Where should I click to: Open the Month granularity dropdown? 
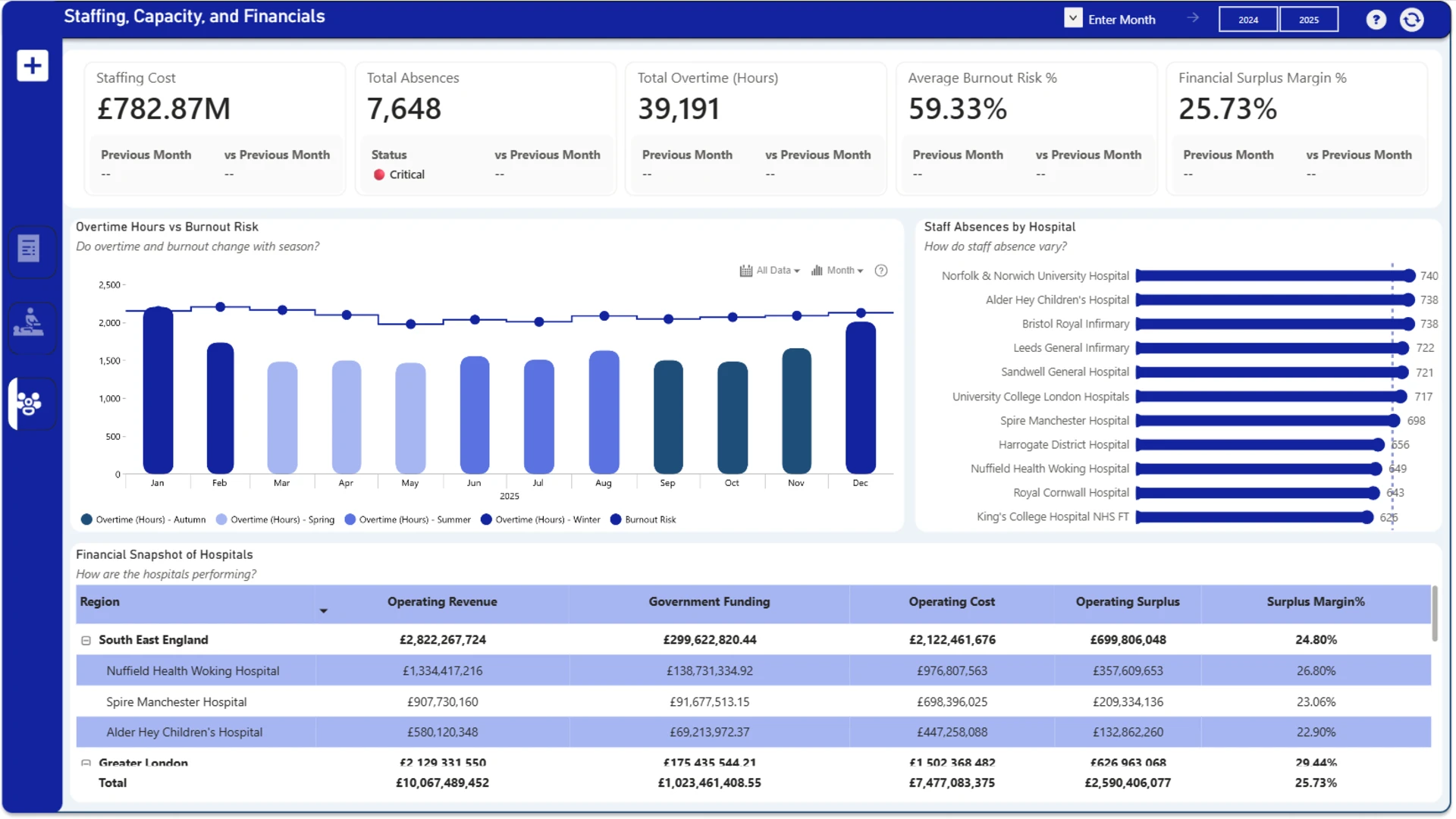pyautogui.click(x=837, y=271)
